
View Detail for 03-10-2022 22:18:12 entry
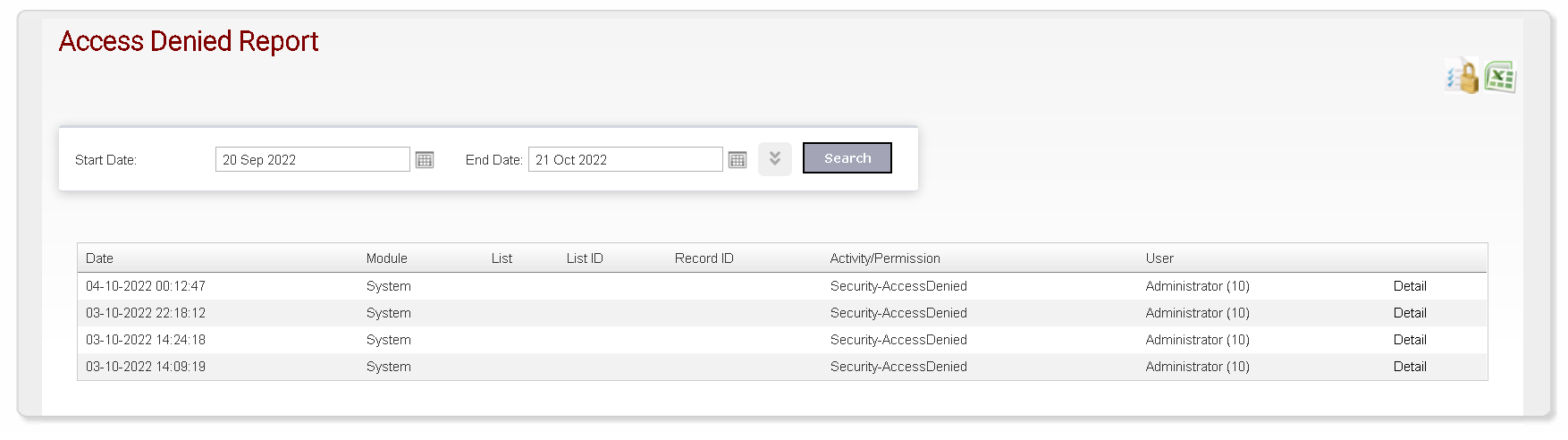click(x=1410, y=313)
